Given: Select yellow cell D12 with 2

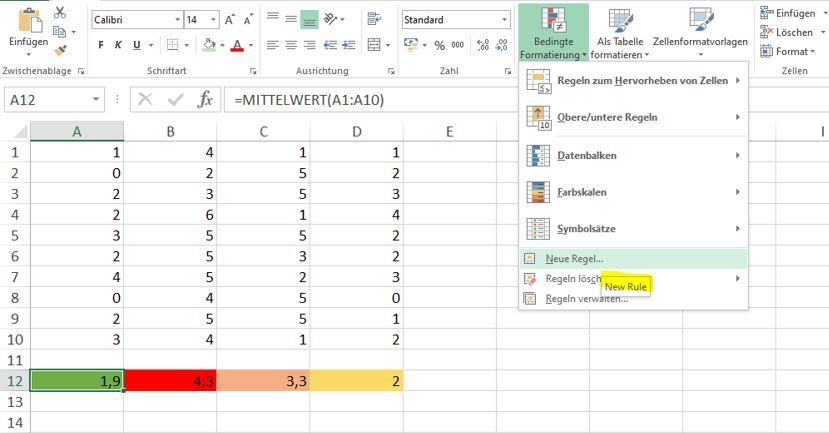Looking at the screenshot, I should tap(357, 381).
